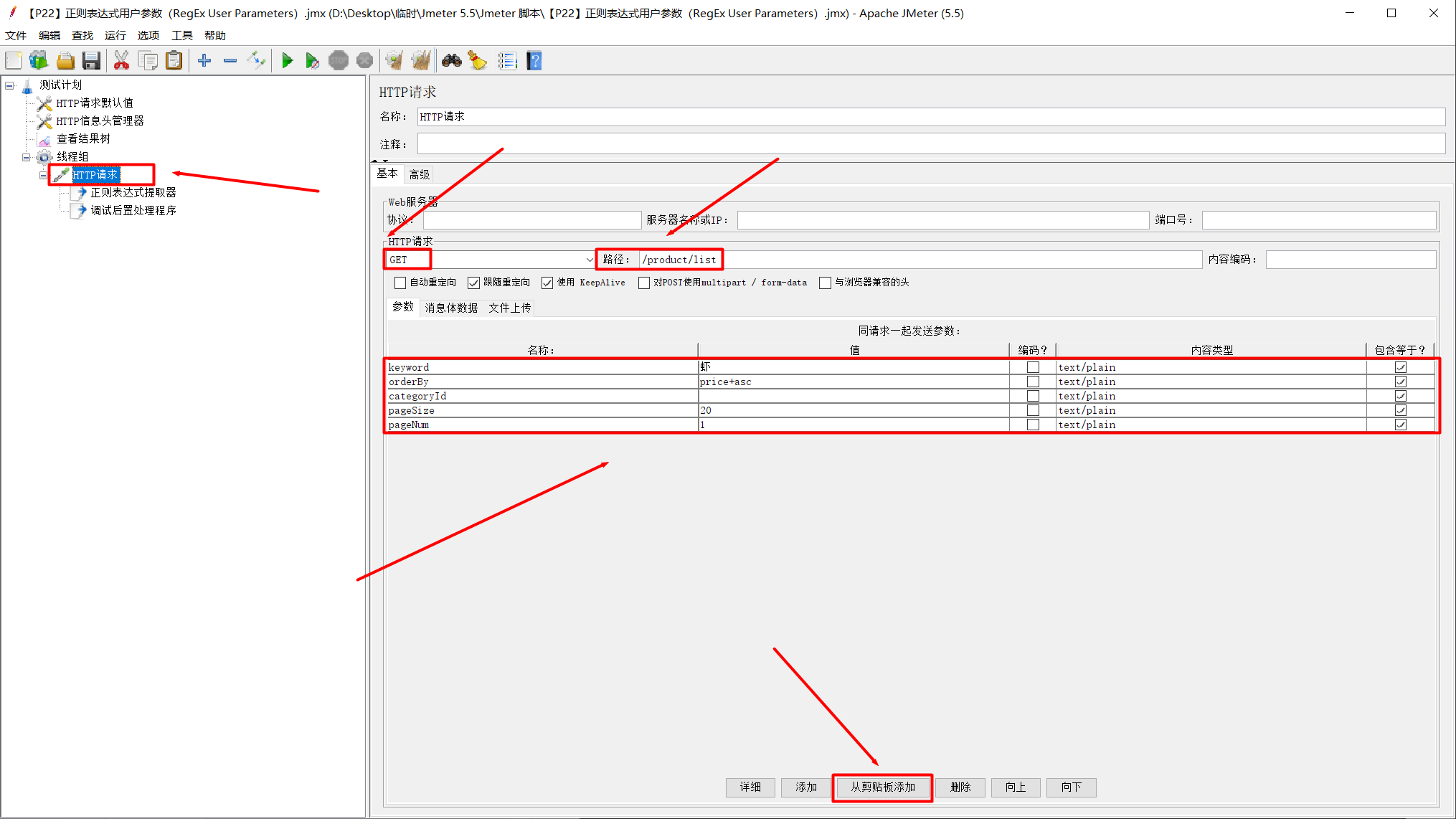Switch to the 高级 tab
The height and width of the screenshot is (819, 1456).
tap(420, 174)
